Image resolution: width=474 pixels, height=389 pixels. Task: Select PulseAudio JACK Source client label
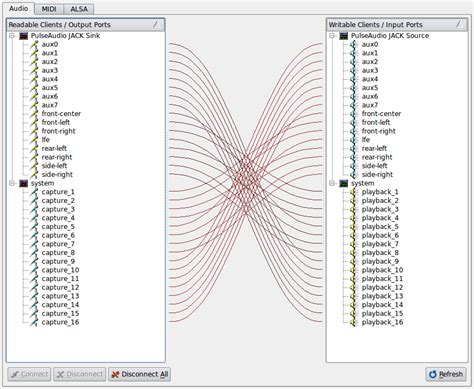tap(390, 36)
